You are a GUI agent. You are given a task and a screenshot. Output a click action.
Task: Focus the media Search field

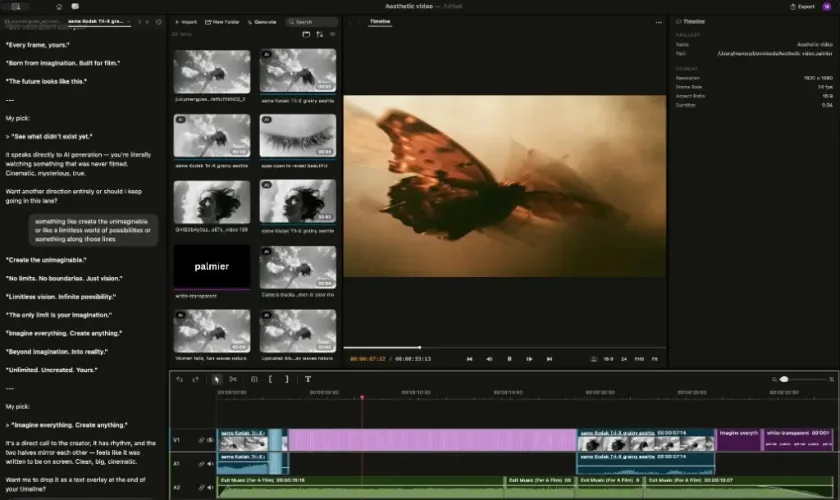[x=312, y=22]
